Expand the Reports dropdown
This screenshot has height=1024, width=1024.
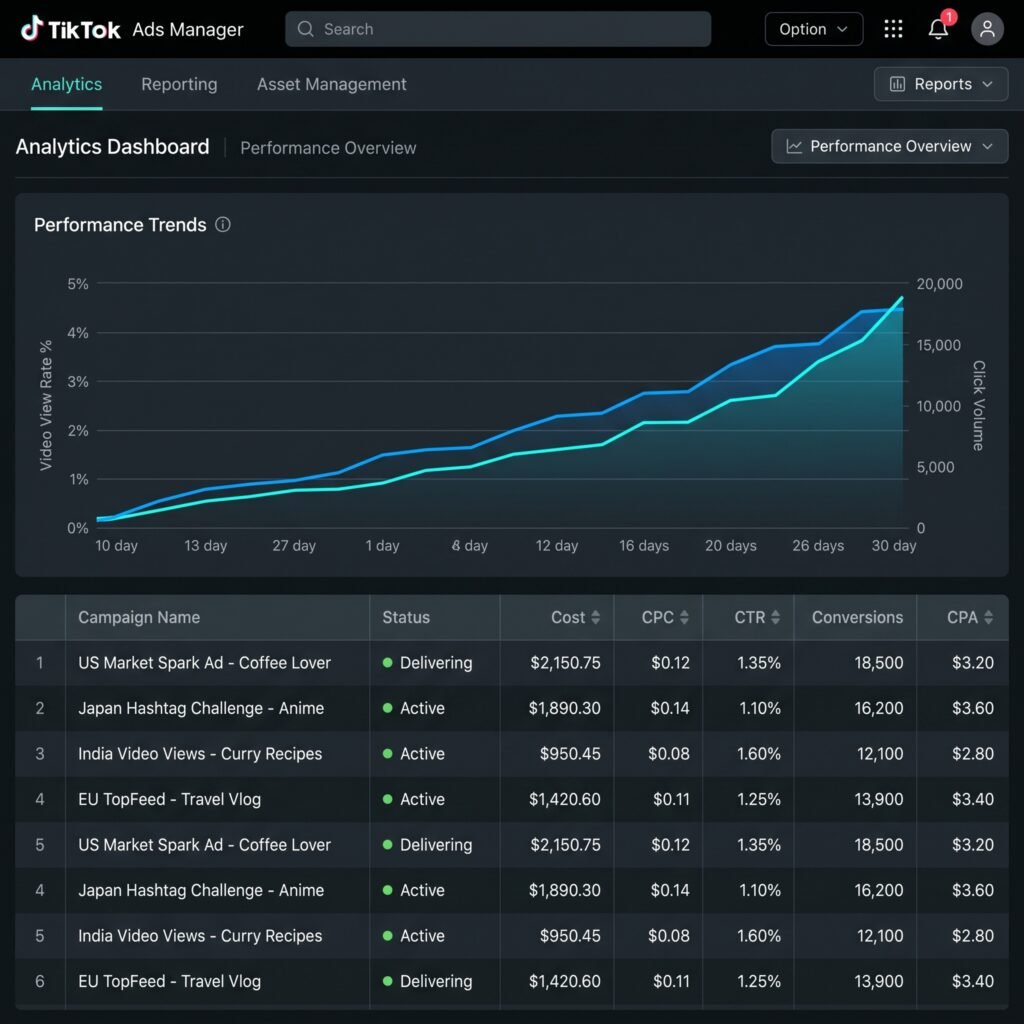(x=940, y=84)
